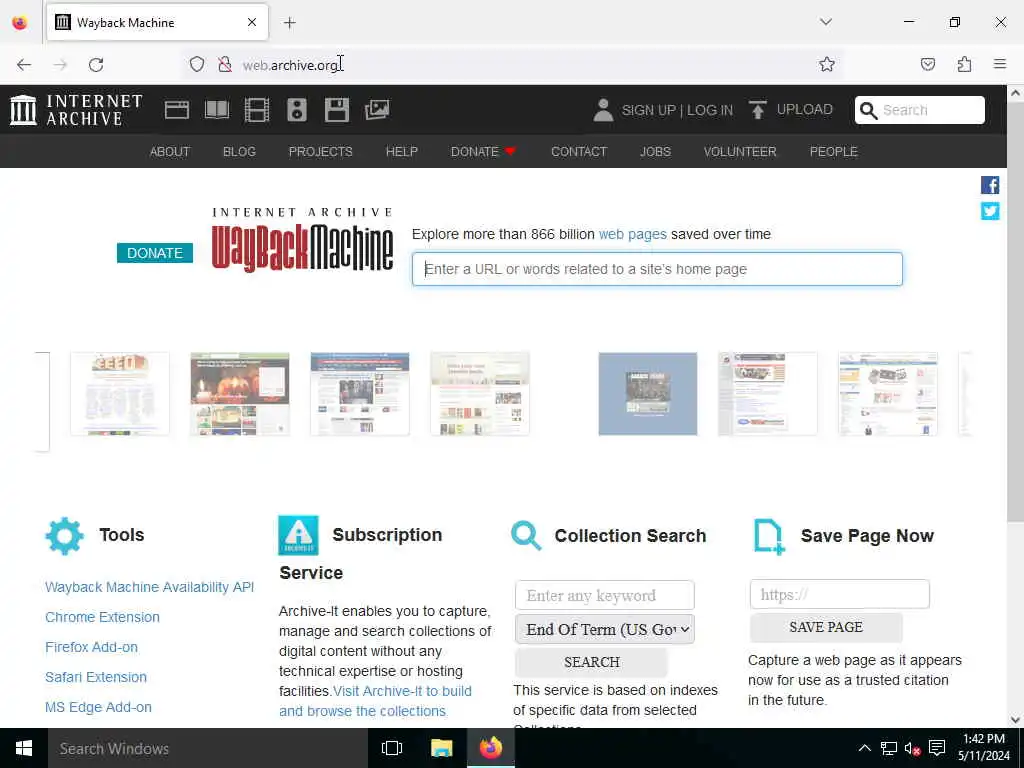Screen dimensions: 1024x768
Task: Open Windows Start menu
Action: coord(24,748)
